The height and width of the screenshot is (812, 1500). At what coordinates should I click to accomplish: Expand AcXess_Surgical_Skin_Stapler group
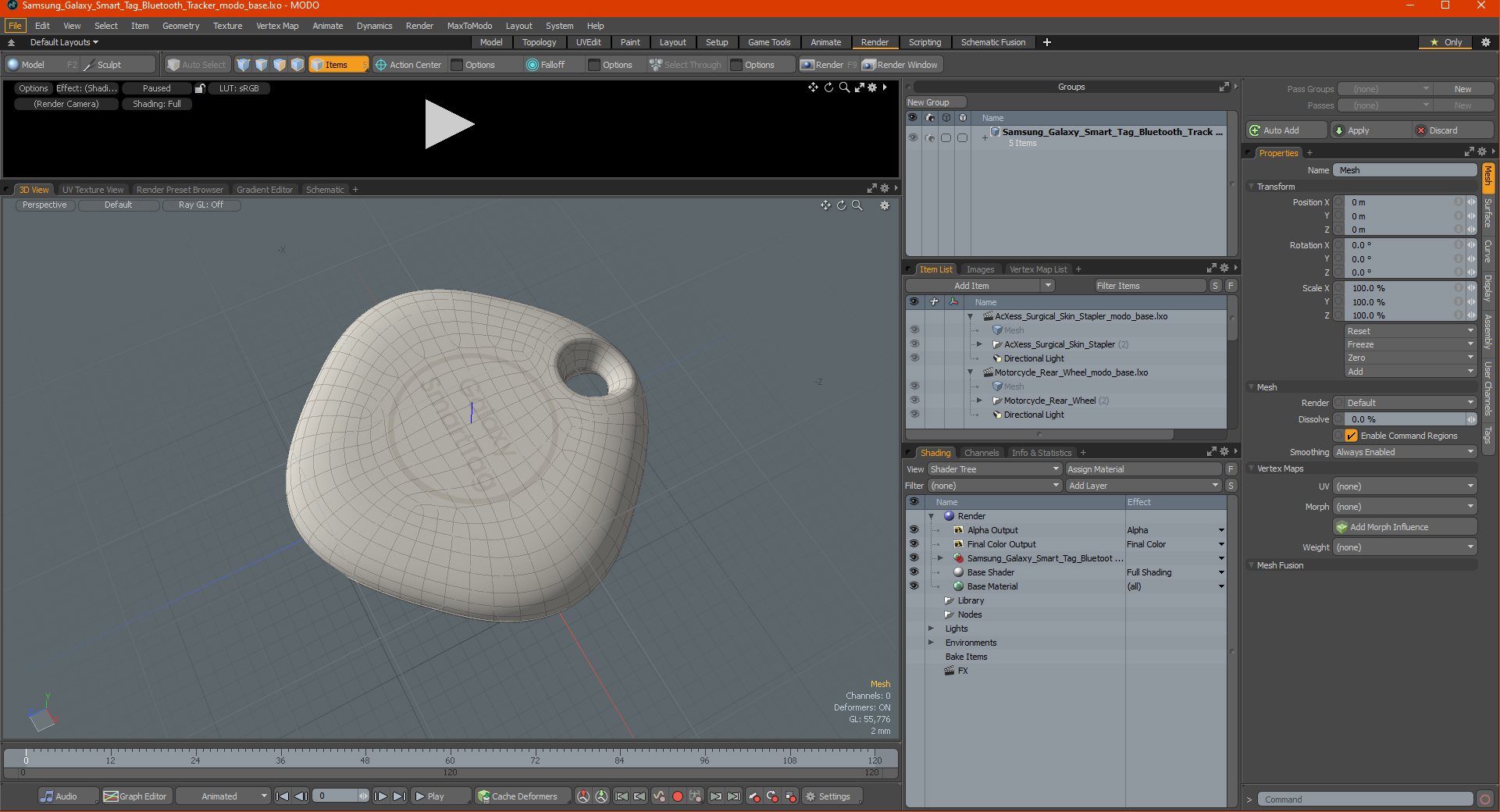980,344
